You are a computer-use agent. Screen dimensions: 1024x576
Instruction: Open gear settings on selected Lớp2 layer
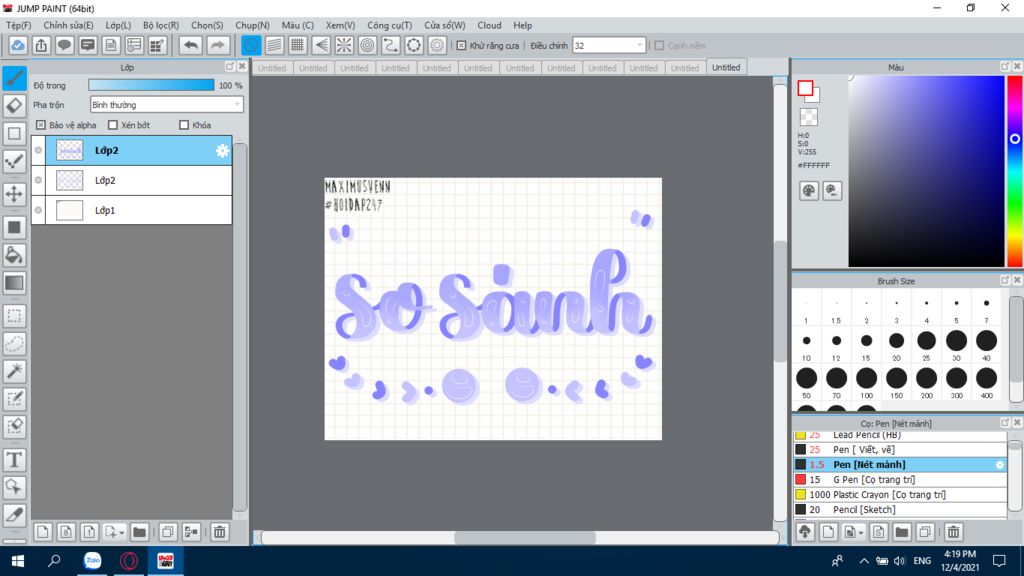222,151
